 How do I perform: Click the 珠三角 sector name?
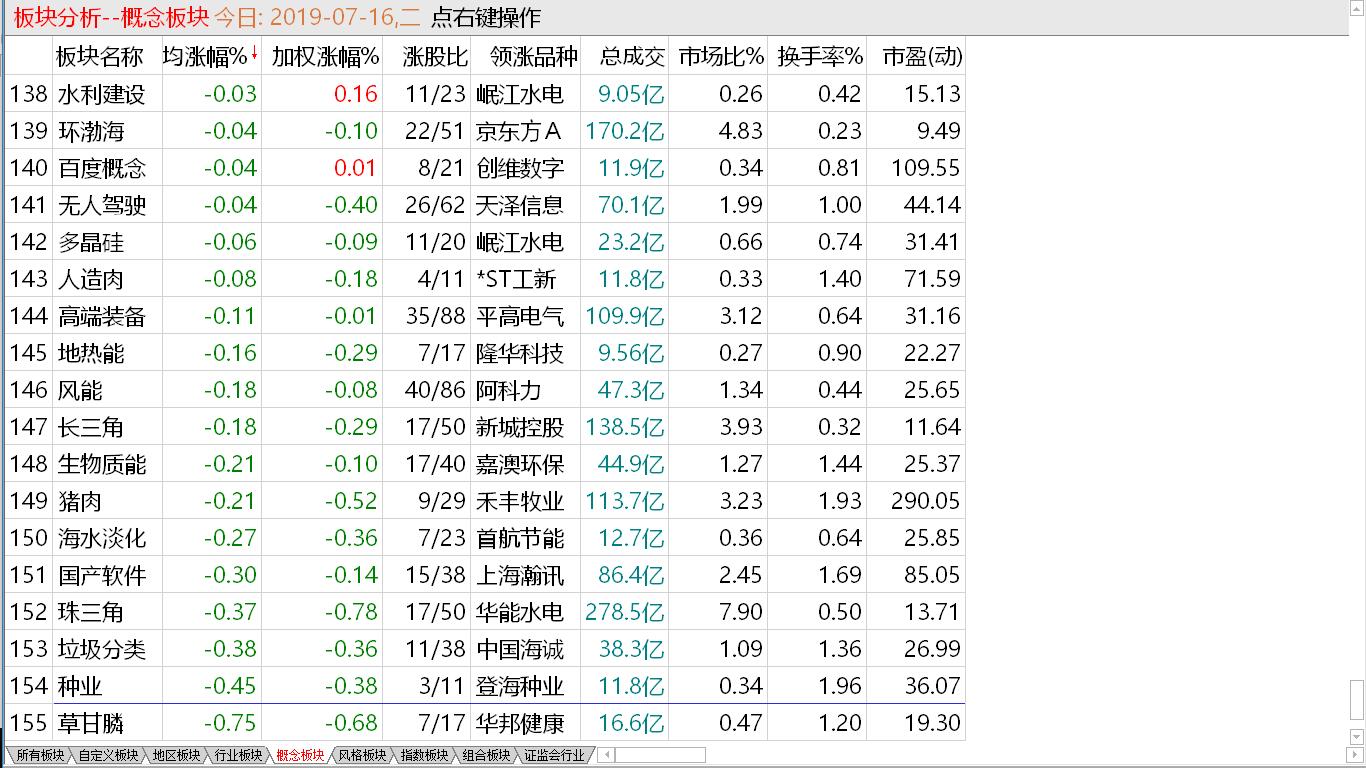[x=91, y=612]
